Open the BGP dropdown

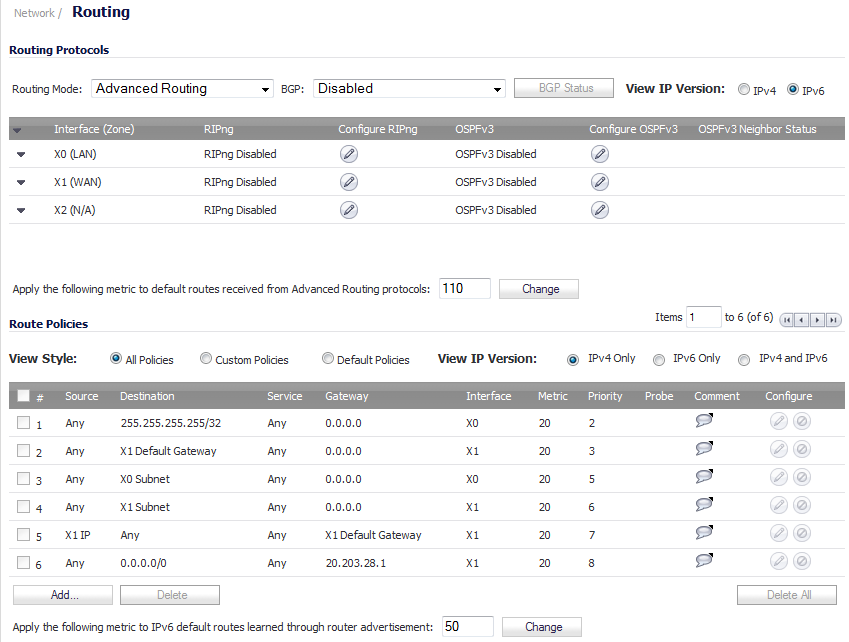coord(409,89)
